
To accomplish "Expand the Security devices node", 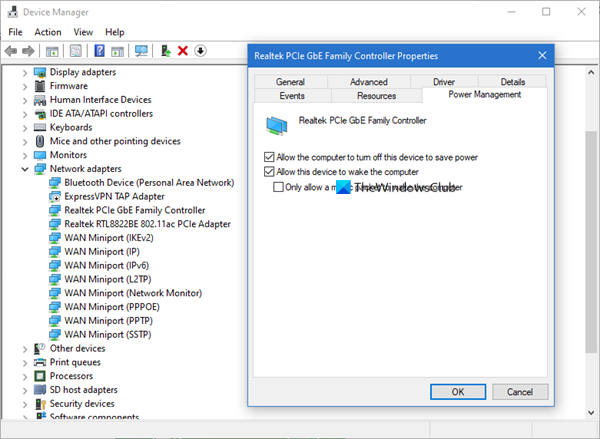I will tap(25, 404).
